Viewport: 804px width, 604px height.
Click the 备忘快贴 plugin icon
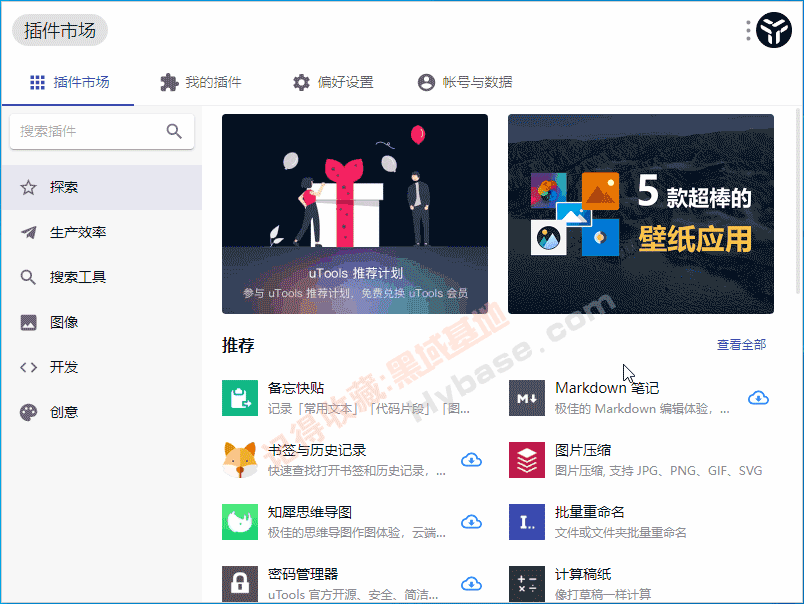click(240, 398)
